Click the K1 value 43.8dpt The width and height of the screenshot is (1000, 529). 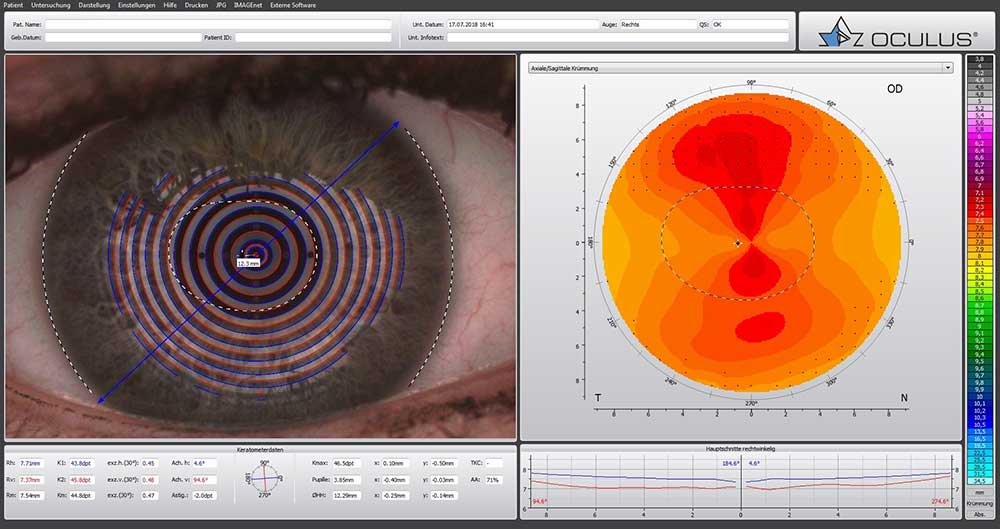click(x=82, y=463)
